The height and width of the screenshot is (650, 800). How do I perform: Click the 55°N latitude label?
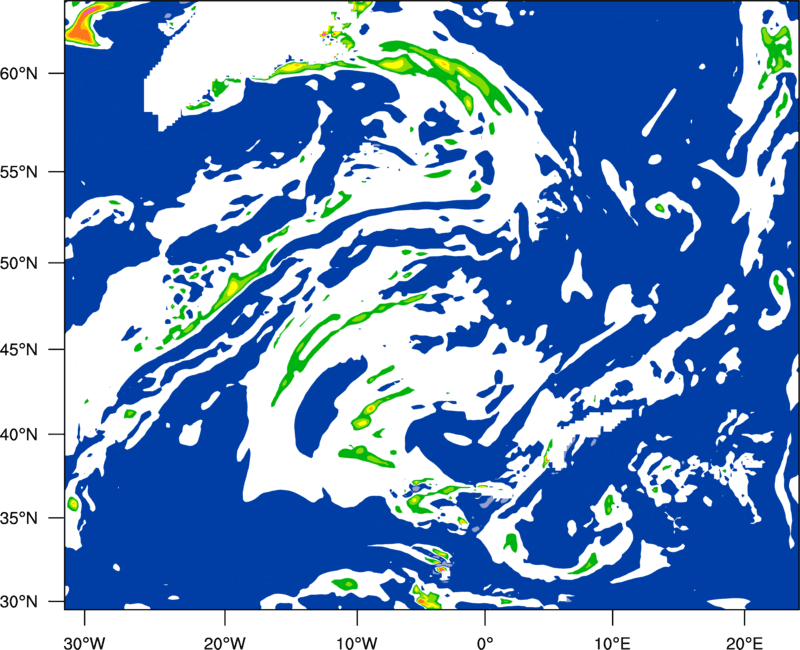(19, 172)
